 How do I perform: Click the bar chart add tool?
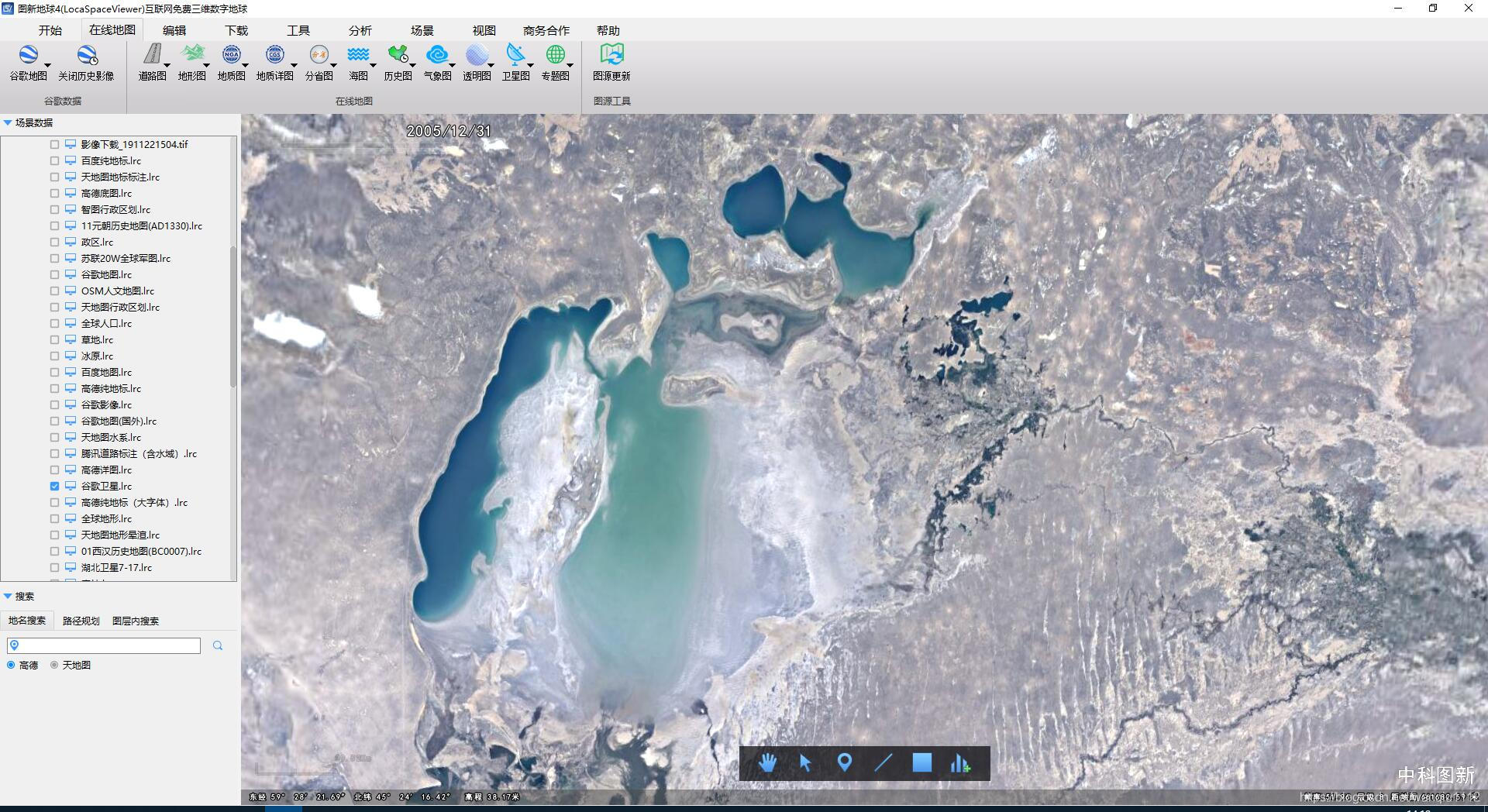click(x=960, y=763)
